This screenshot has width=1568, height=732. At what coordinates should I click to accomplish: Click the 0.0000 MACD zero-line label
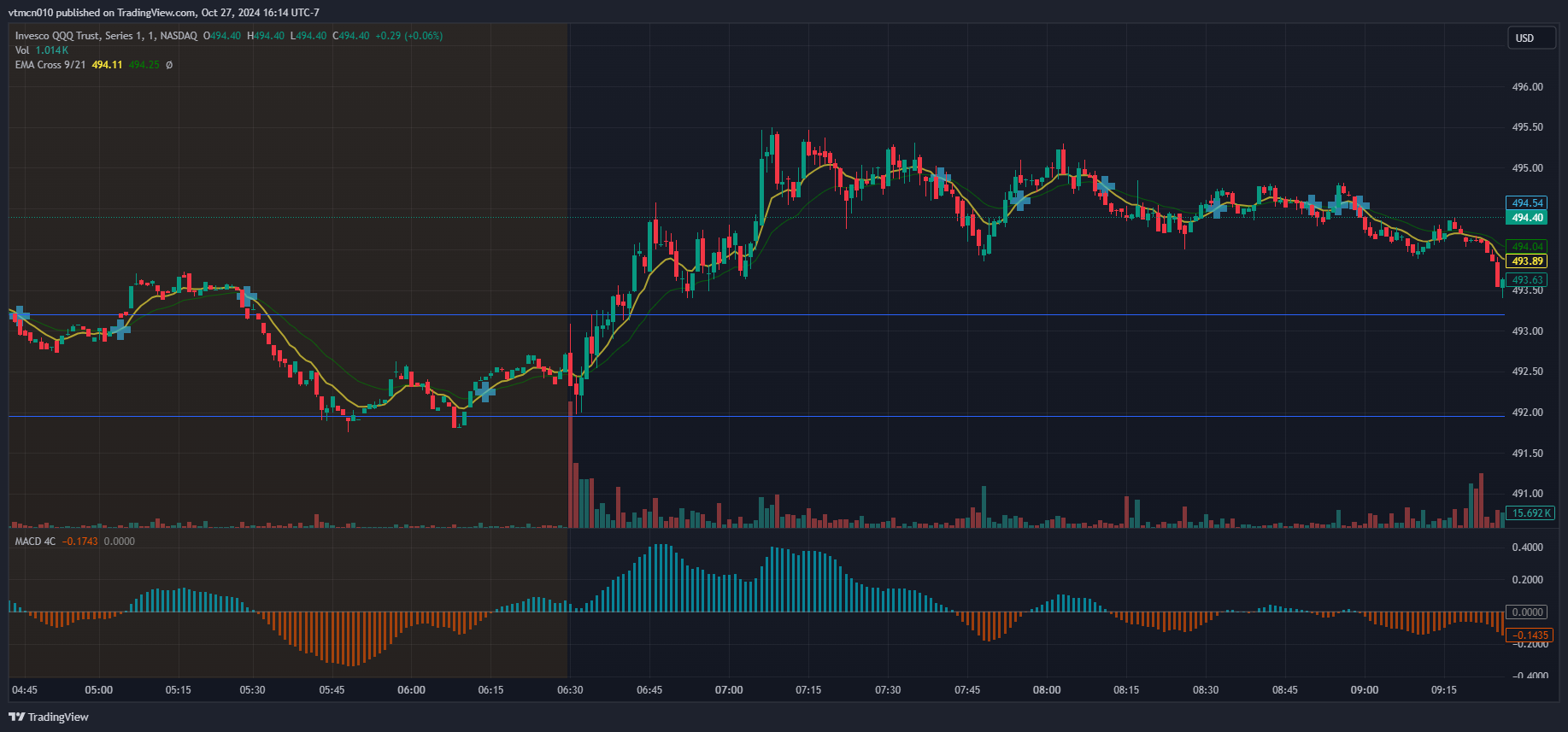1527,612
